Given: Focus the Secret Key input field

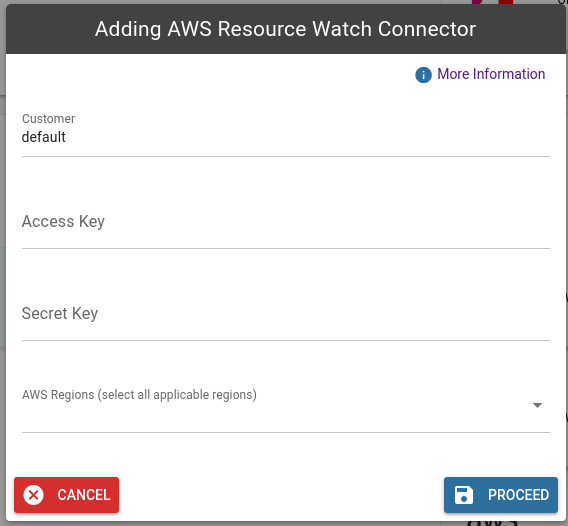Looking at the screenshot, I should tap(286, 317).
